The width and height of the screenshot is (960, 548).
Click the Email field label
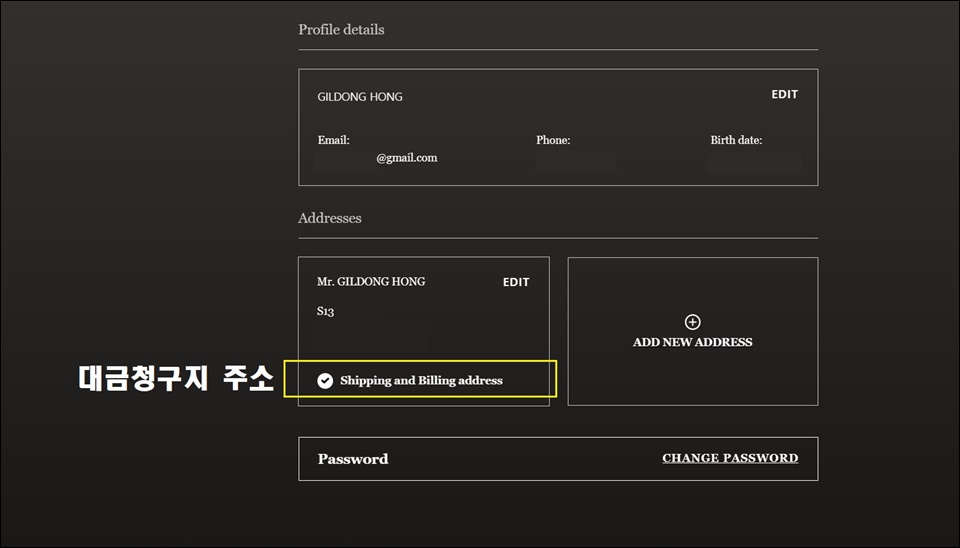pyautogui.click(x=333, y=140)
